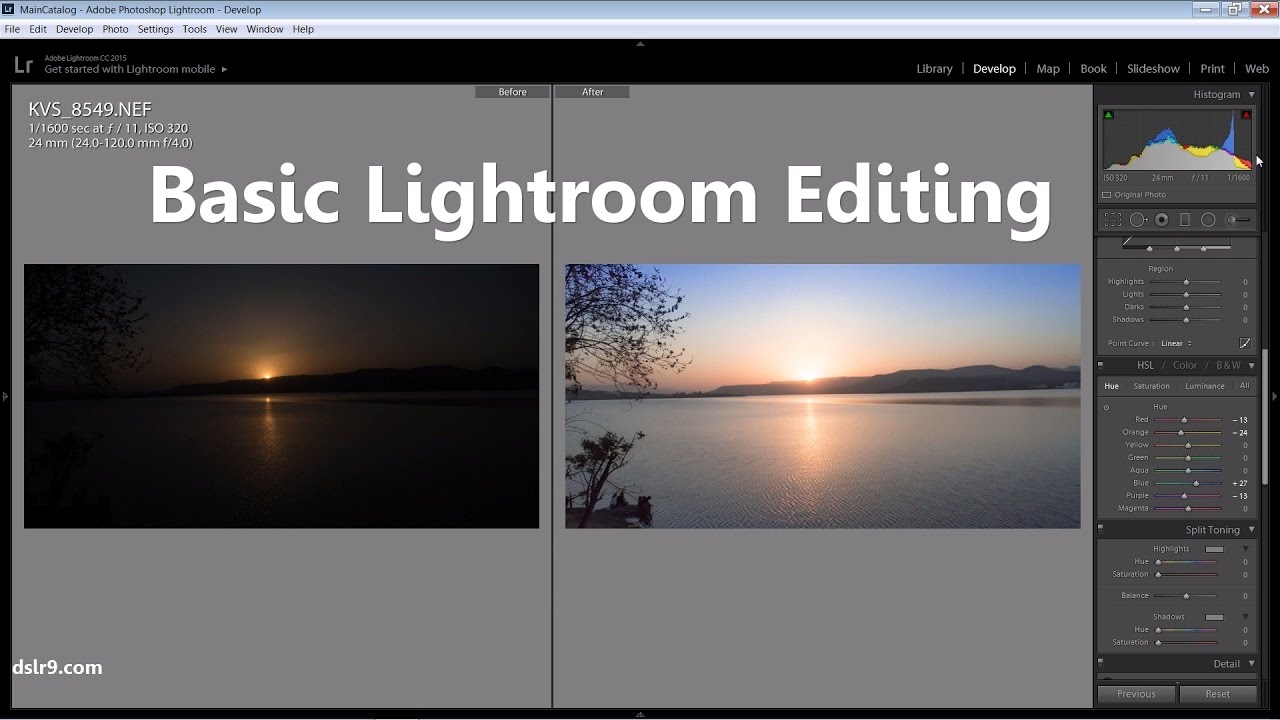This screenshot has height=720, width=1280.
Task: Click the Orange hue slider handle
Action: (1181, 433)
